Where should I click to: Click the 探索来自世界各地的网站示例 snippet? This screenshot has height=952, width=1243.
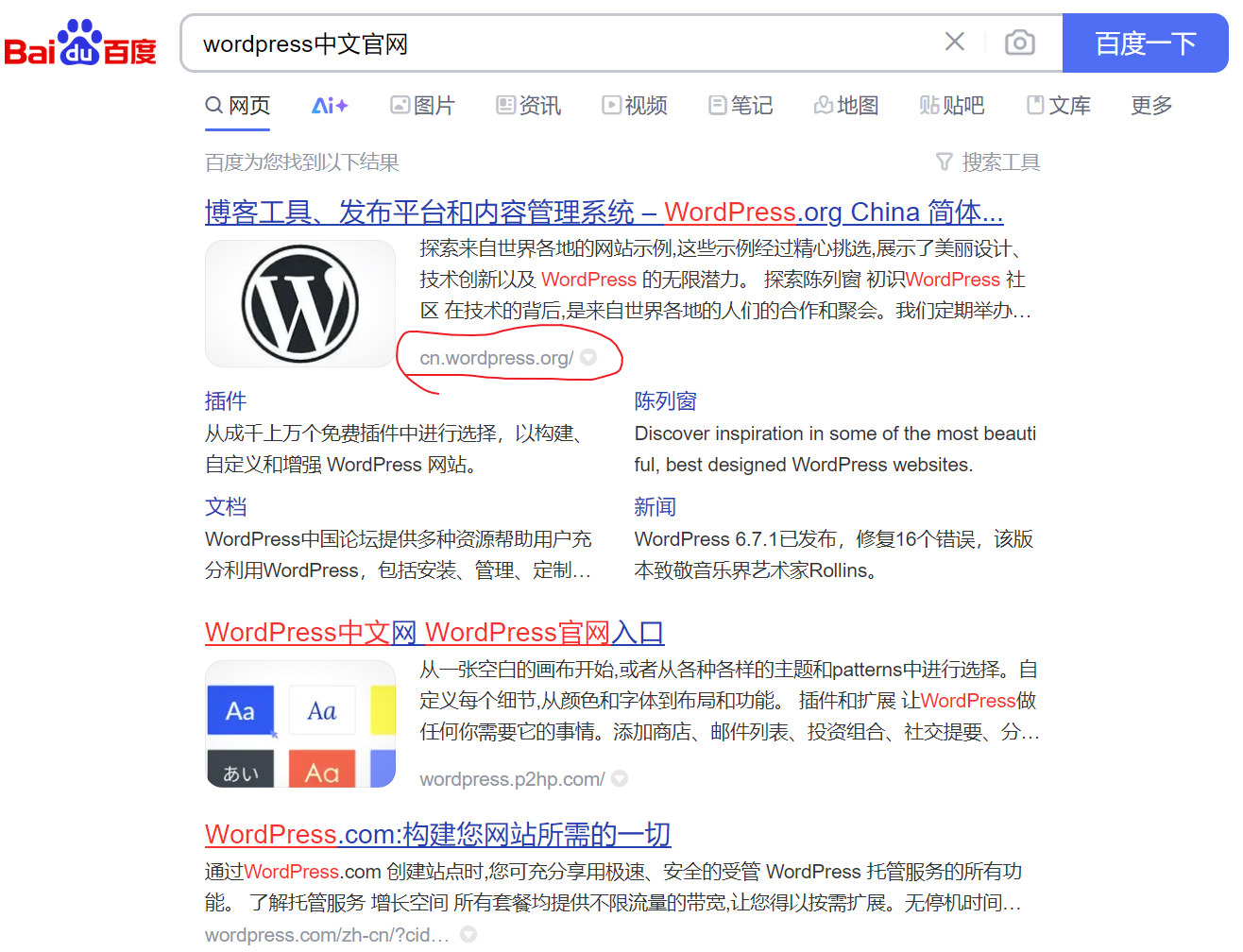coord(725,280)
